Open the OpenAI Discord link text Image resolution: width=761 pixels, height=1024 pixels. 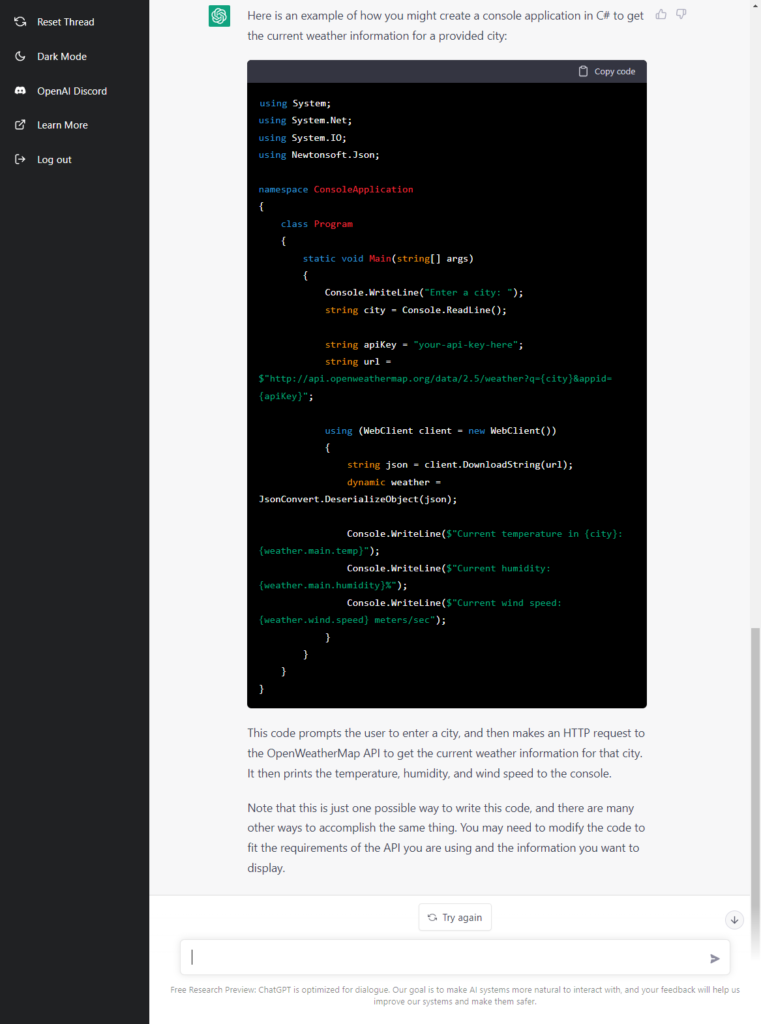click(72, 91)
